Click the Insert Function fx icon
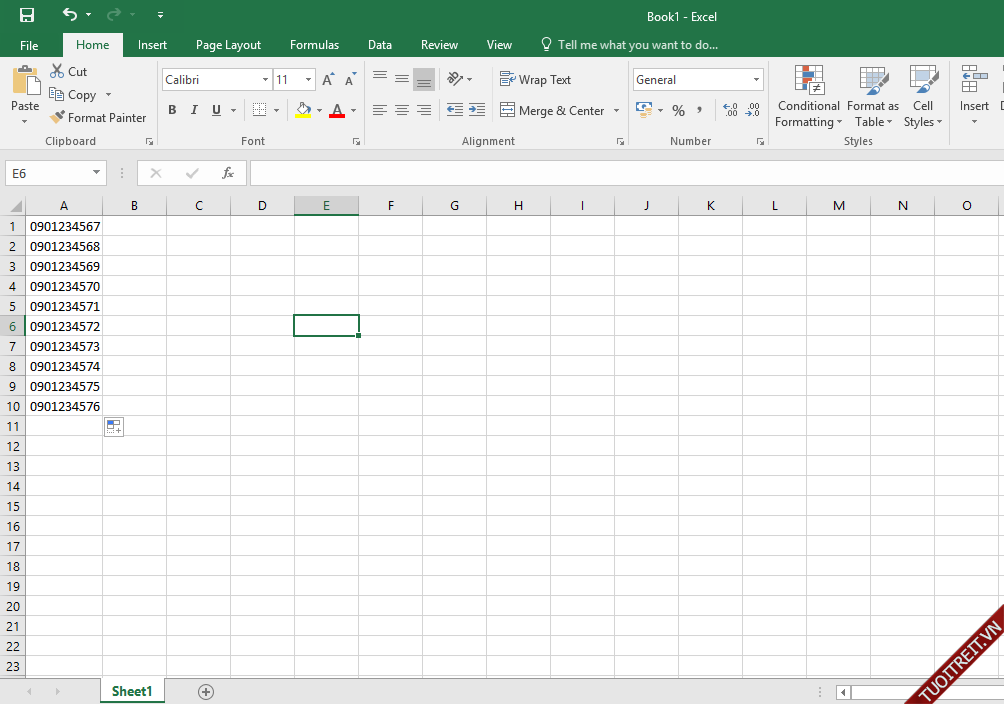This screenshot has width=1004, height=704. click(x=228, y=173)
